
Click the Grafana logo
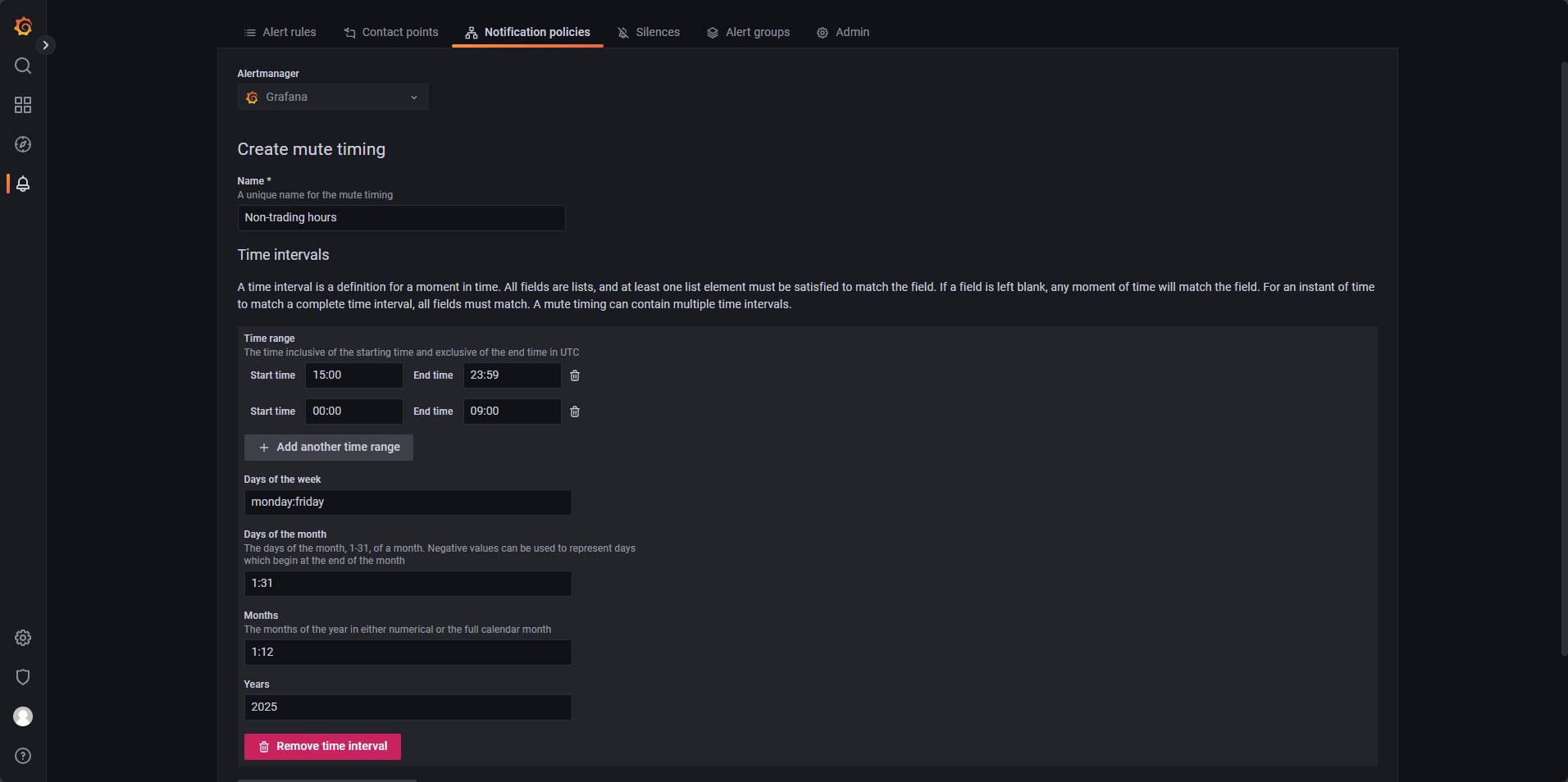pyautogui.click(x=22, y=25)
